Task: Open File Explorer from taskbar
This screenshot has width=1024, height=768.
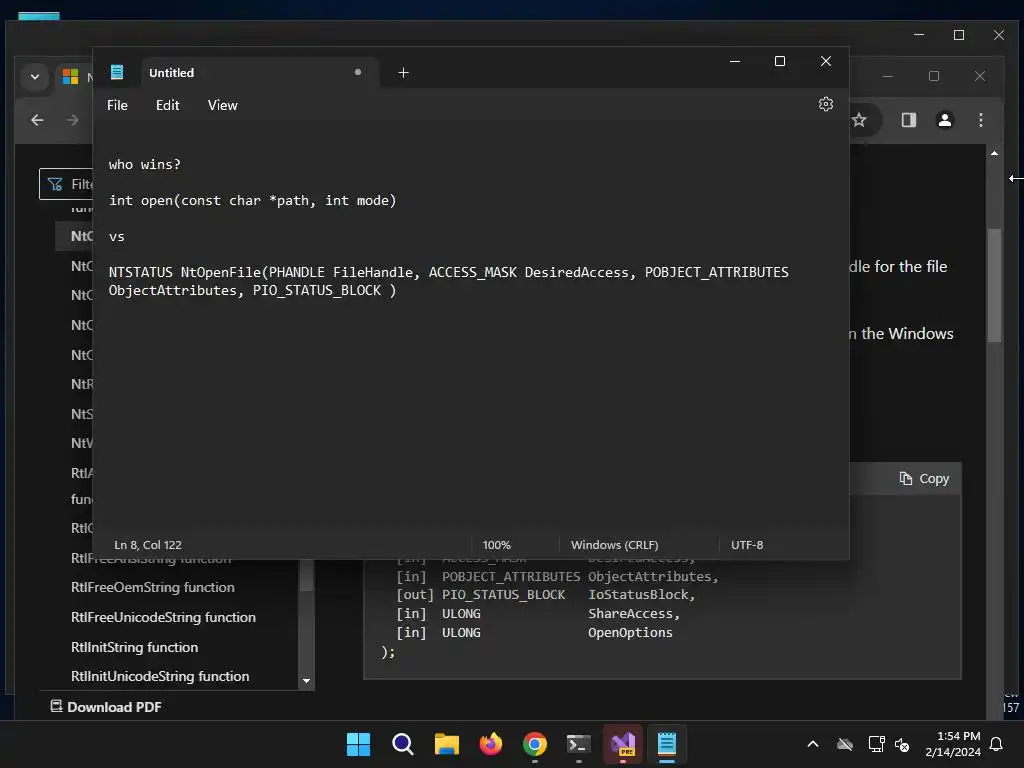Action: click(x=447, y=744)
